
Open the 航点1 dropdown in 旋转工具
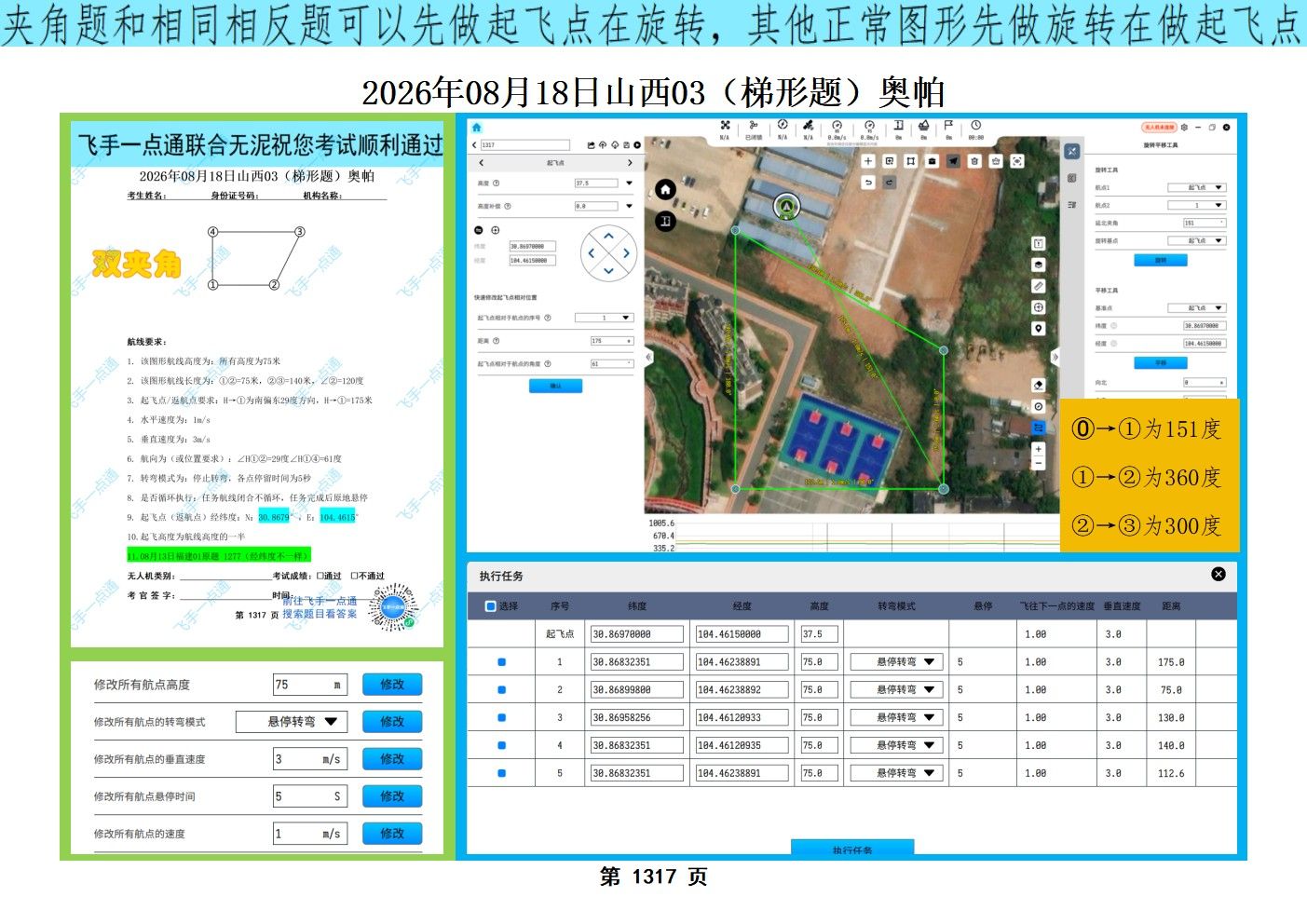(1197, 187)
